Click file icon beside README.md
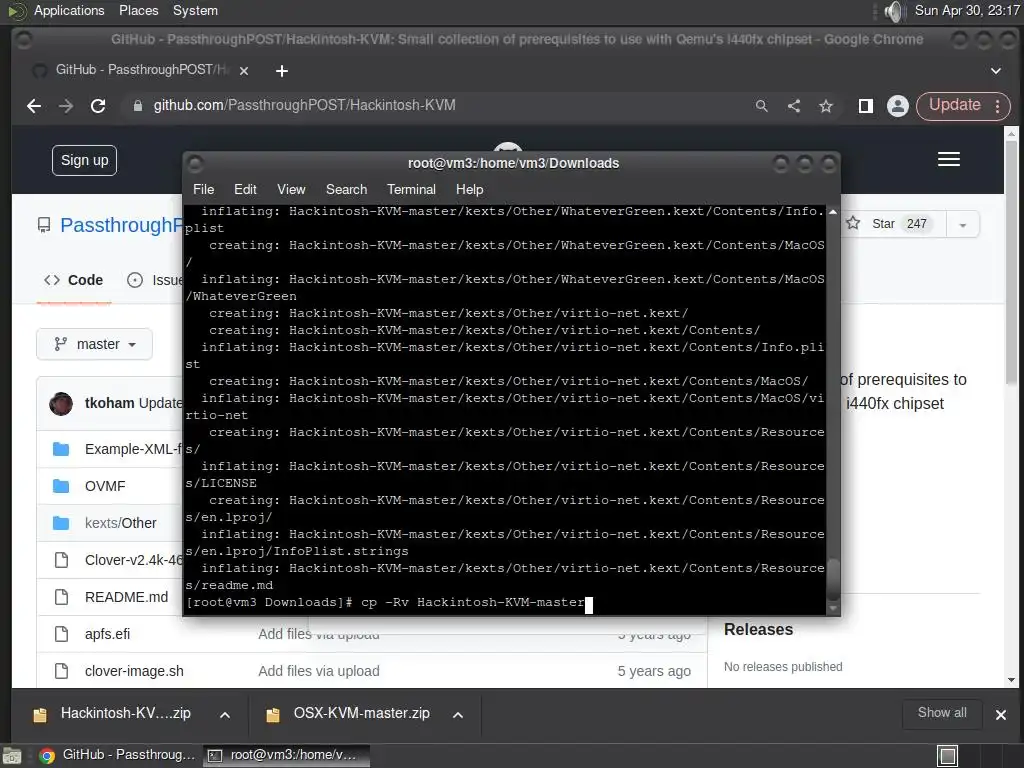 (x=61, y=597)
